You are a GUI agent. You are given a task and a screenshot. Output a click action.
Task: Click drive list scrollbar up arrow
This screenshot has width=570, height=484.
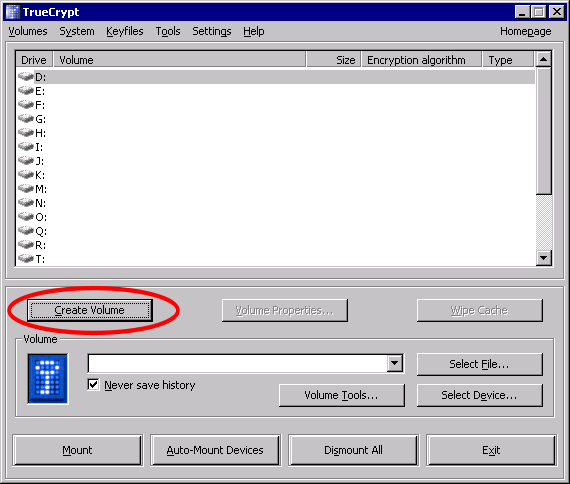coord(543,59)
